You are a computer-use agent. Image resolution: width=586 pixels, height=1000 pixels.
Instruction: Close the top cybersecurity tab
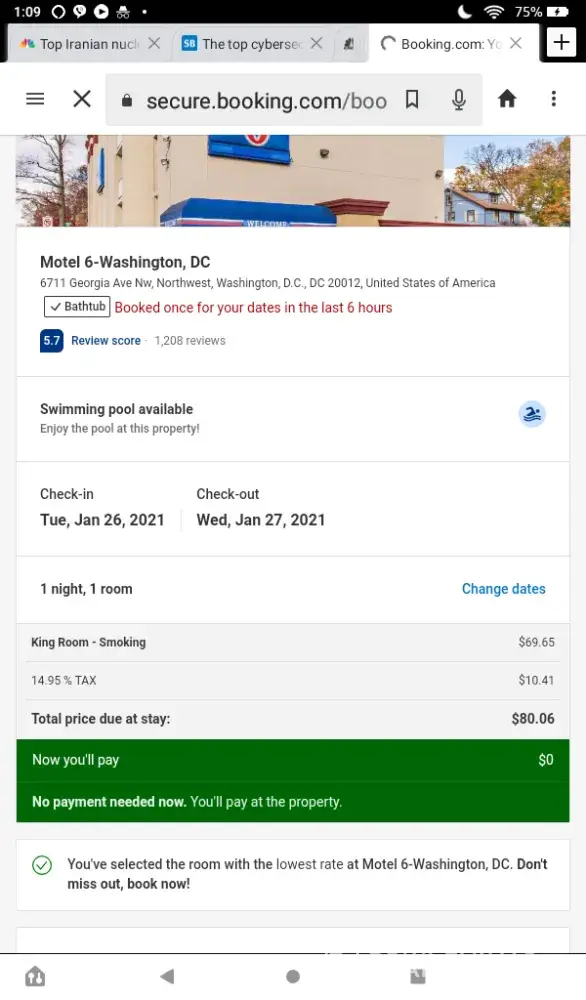tap(316, 43)
